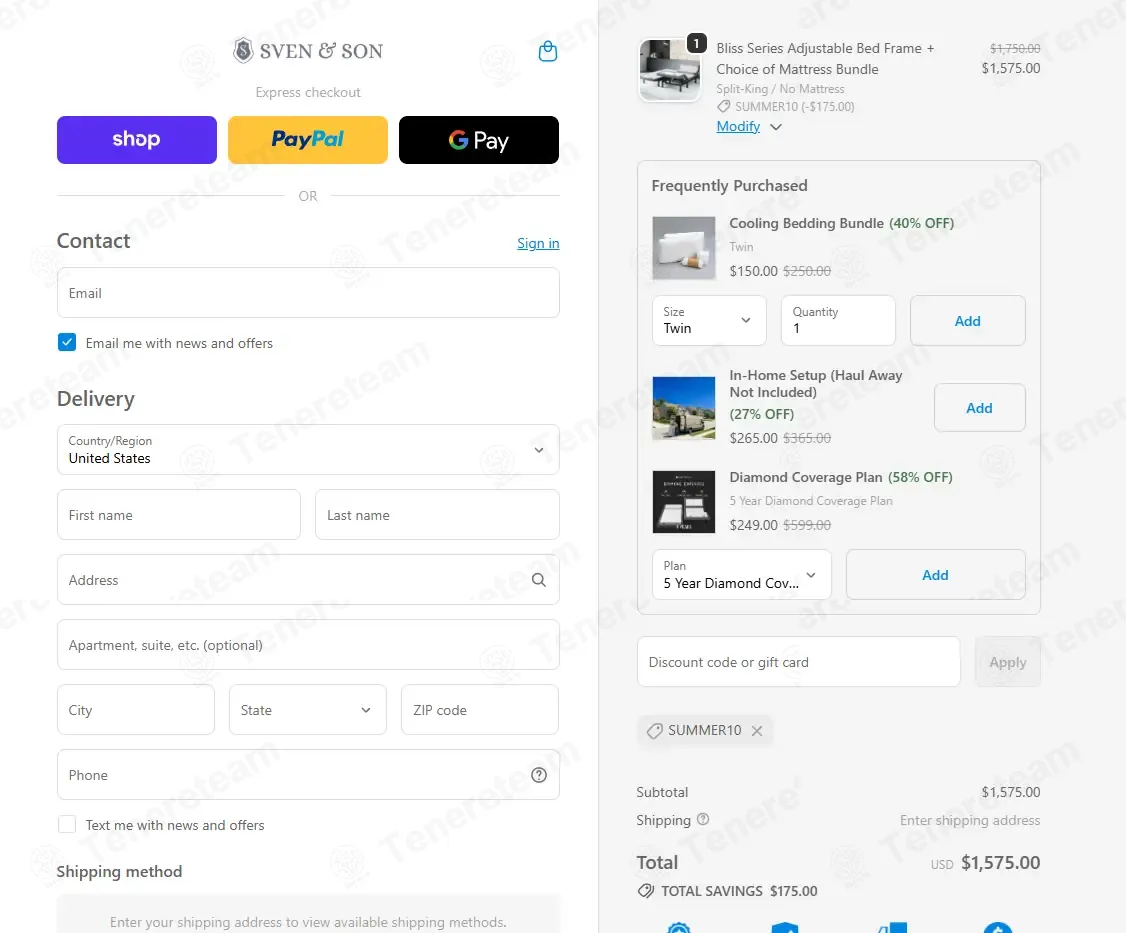Uncheck Email me with news and offers
The height and width of the screenshot is (933, 1126).
point(67,343)
